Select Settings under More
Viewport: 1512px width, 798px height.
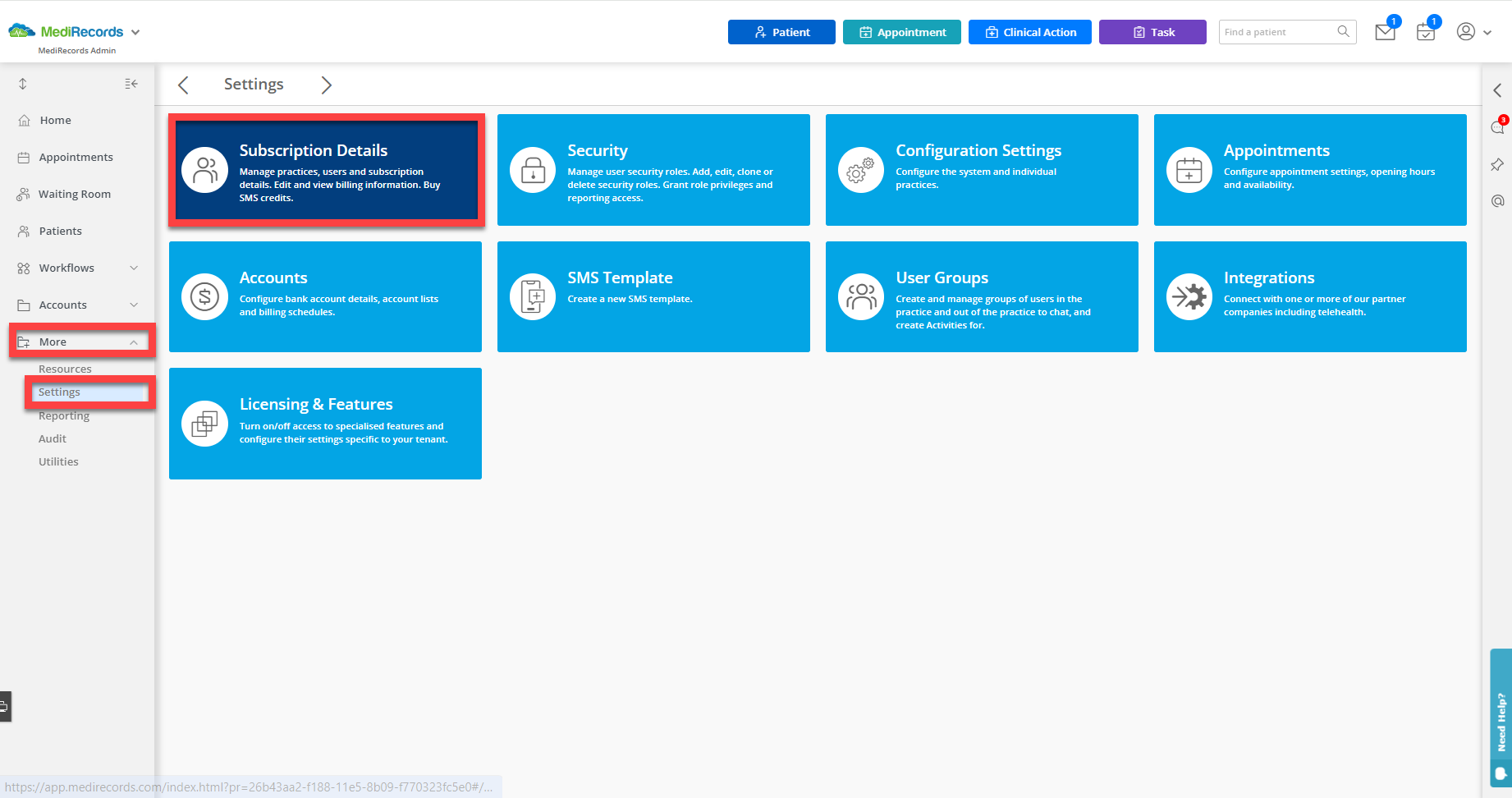point(59,392)
